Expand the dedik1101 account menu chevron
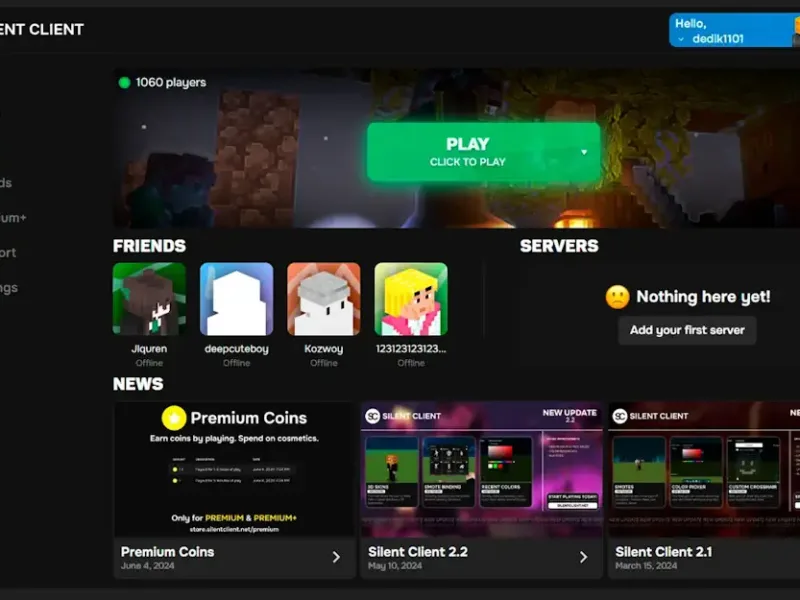The width and height of the screenshot is (800, 600). 681,39
